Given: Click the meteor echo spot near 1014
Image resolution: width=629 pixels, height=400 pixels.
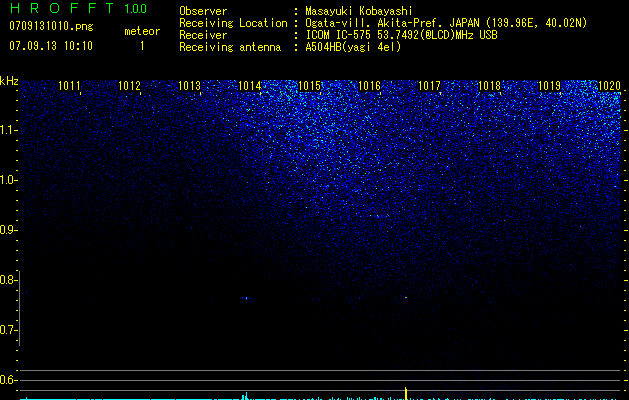Looking at the screenshot, I should [246, 298].
